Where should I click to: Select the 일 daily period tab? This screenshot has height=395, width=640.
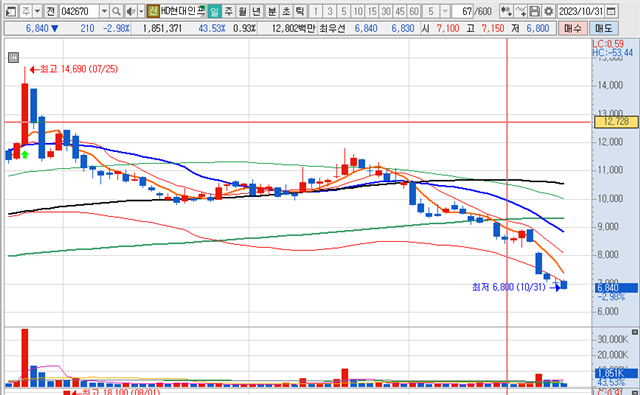pyautogui.click(x=214, y=11)
